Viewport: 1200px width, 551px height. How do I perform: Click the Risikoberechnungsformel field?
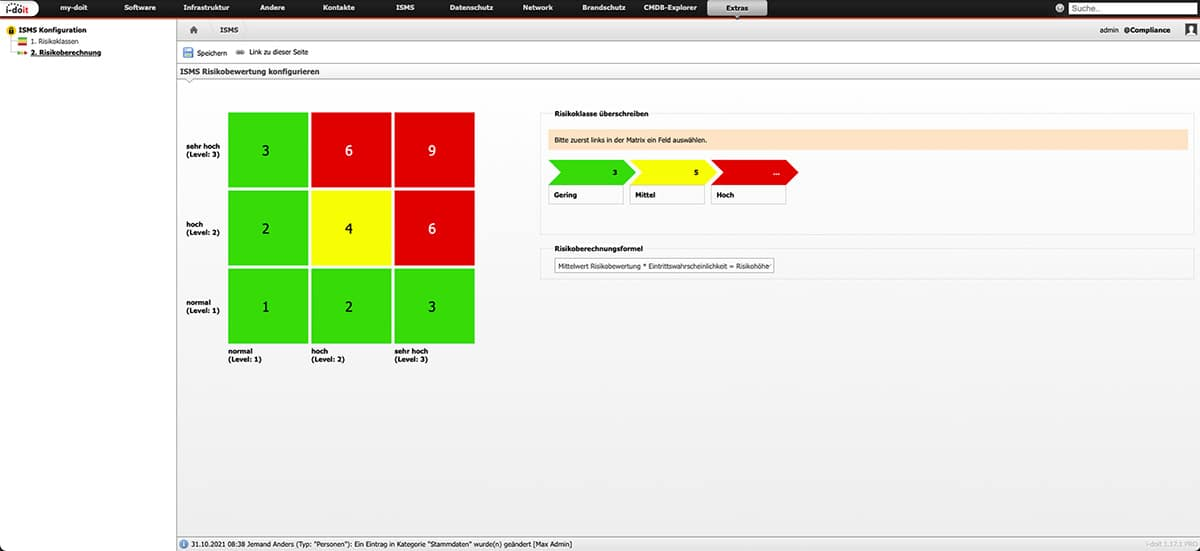pos(664,267)
